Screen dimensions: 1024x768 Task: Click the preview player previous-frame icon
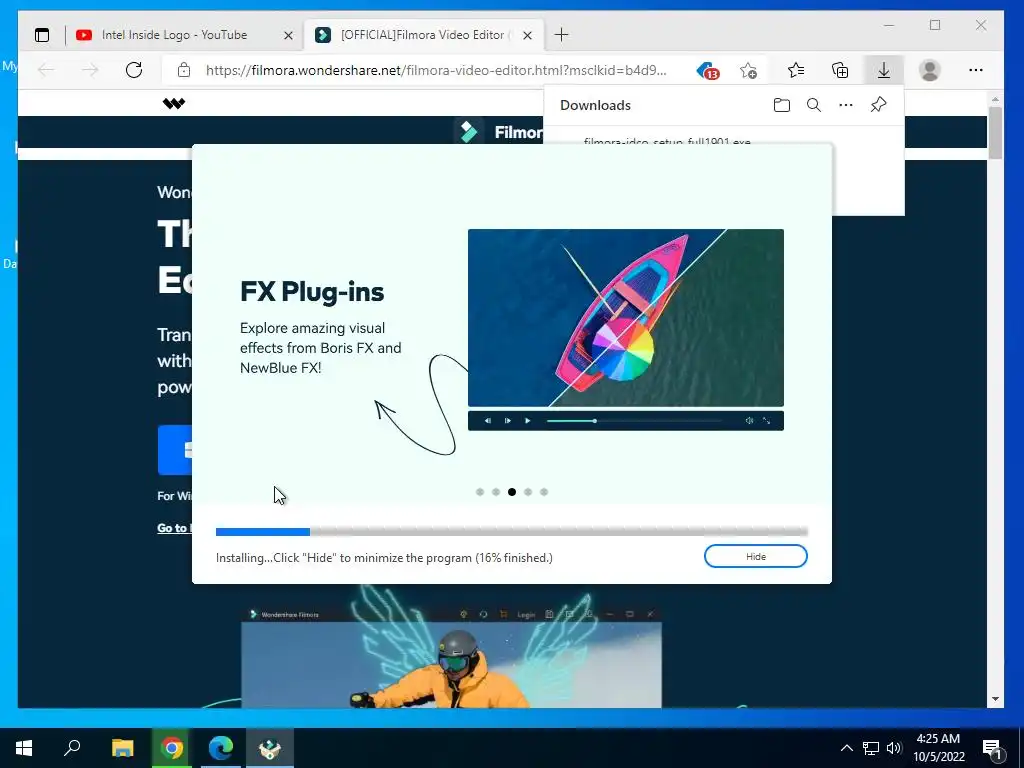click(x=488, y=421)
